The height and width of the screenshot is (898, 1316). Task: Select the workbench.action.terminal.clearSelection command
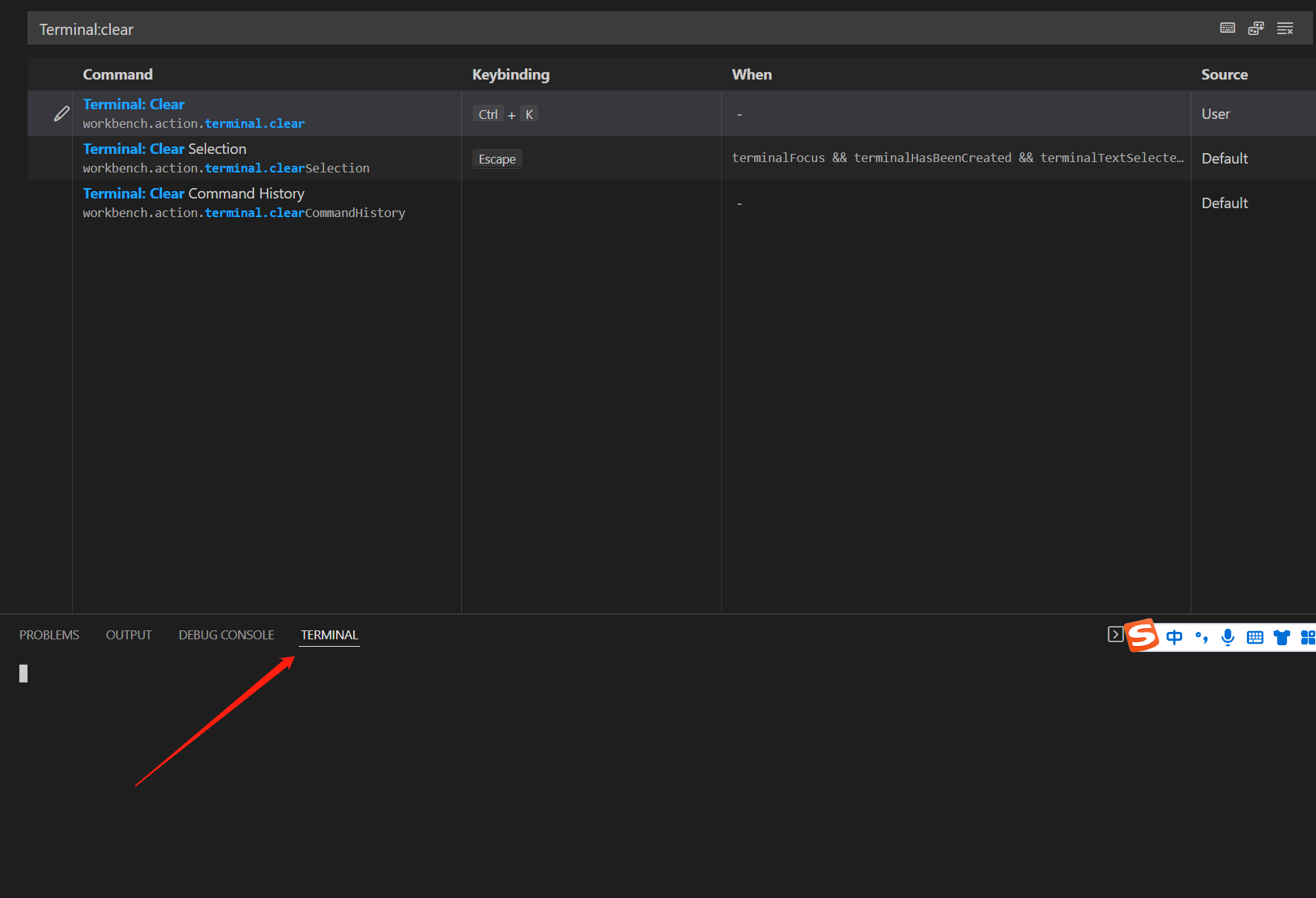225,168
